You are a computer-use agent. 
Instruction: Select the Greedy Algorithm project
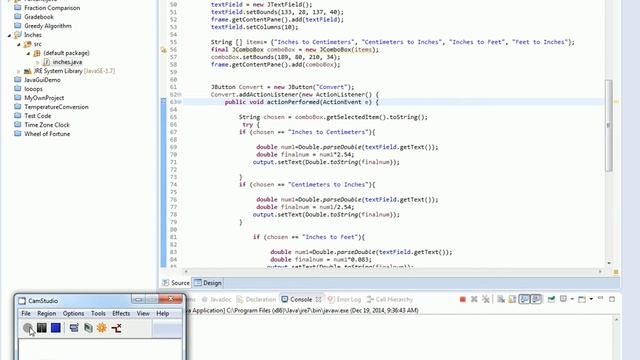[48, 26]
